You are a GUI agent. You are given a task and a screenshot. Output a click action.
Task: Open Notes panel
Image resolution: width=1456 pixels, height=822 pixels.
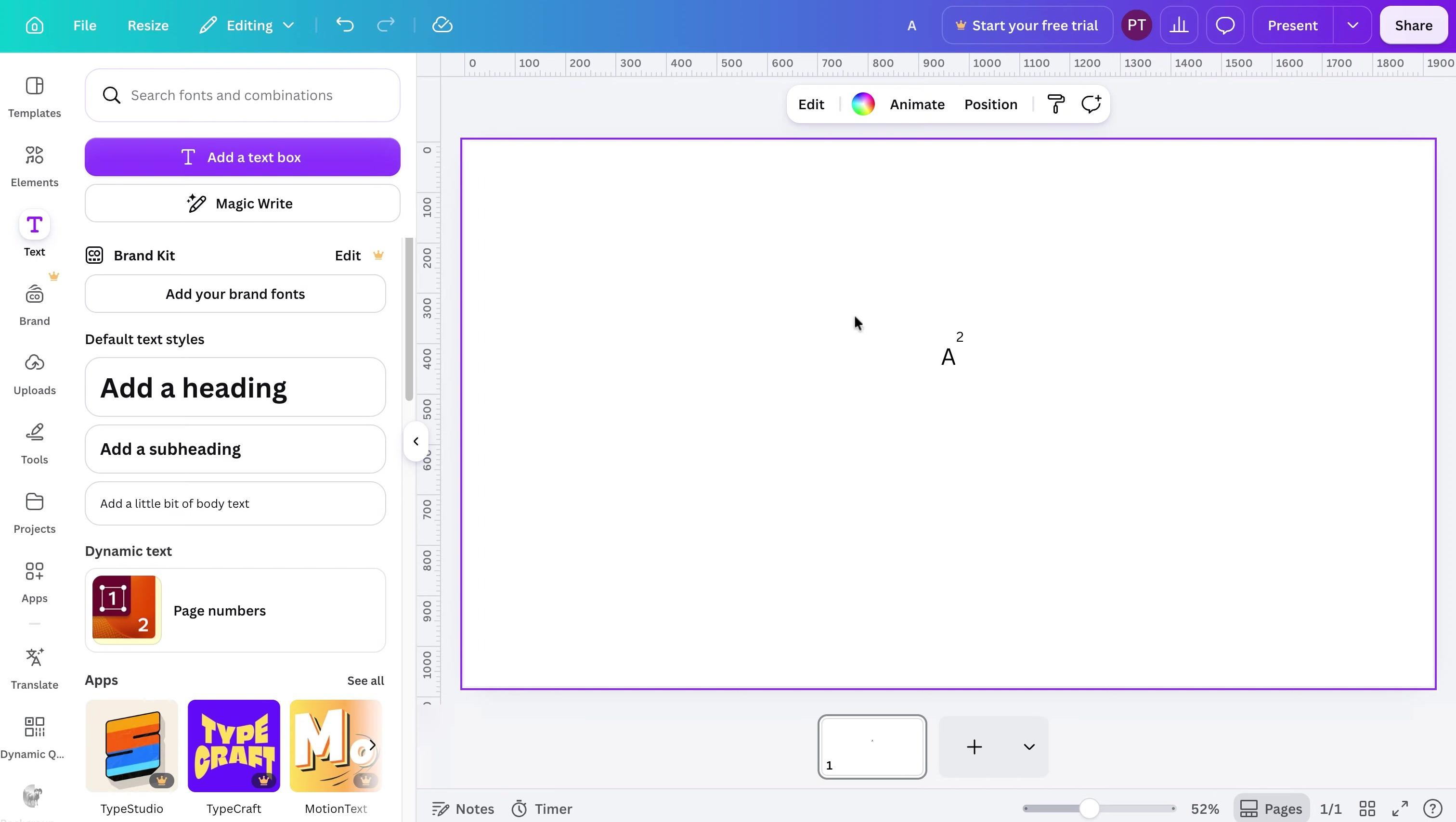pyautogui.click(x=463, y=809)
